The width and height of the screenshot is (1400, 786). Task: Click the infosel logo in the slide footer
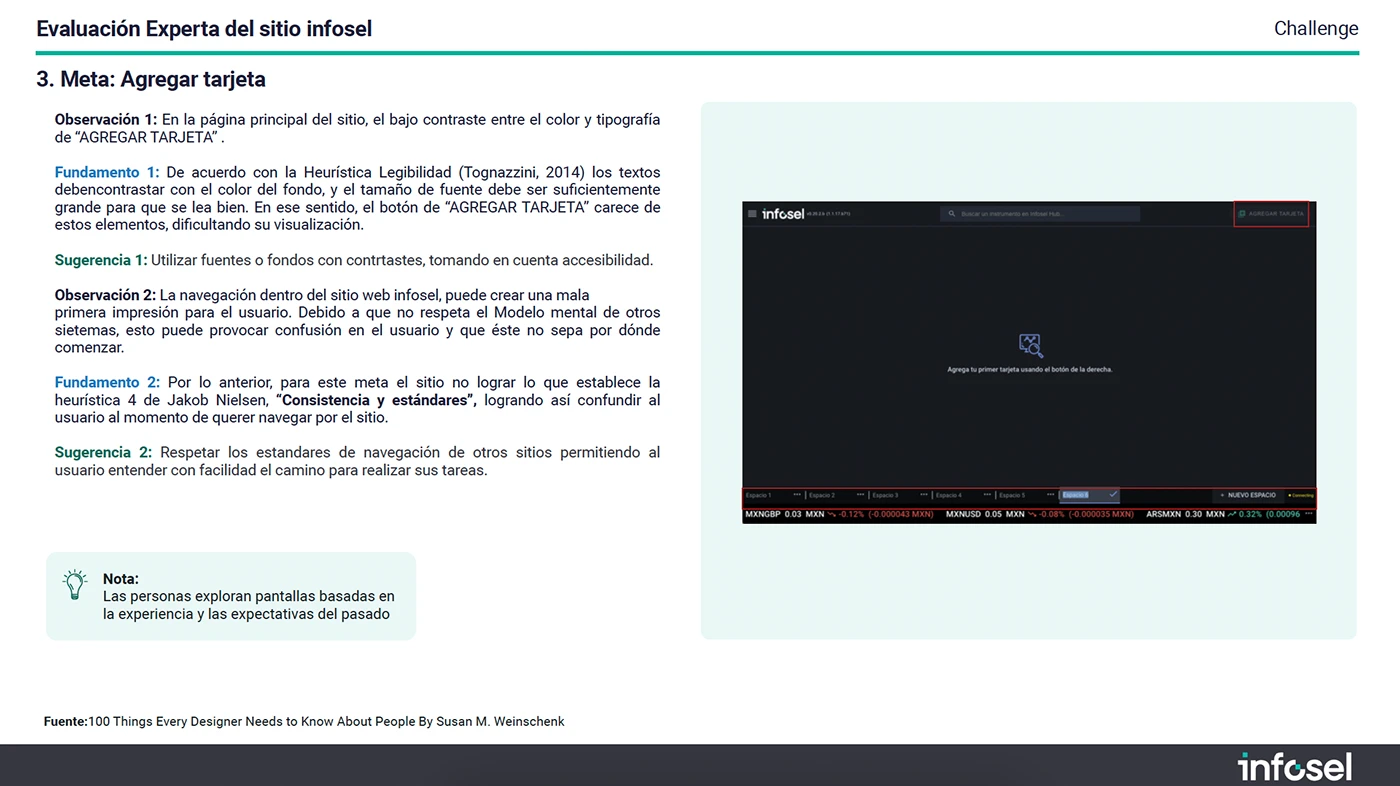(1295, 766)
